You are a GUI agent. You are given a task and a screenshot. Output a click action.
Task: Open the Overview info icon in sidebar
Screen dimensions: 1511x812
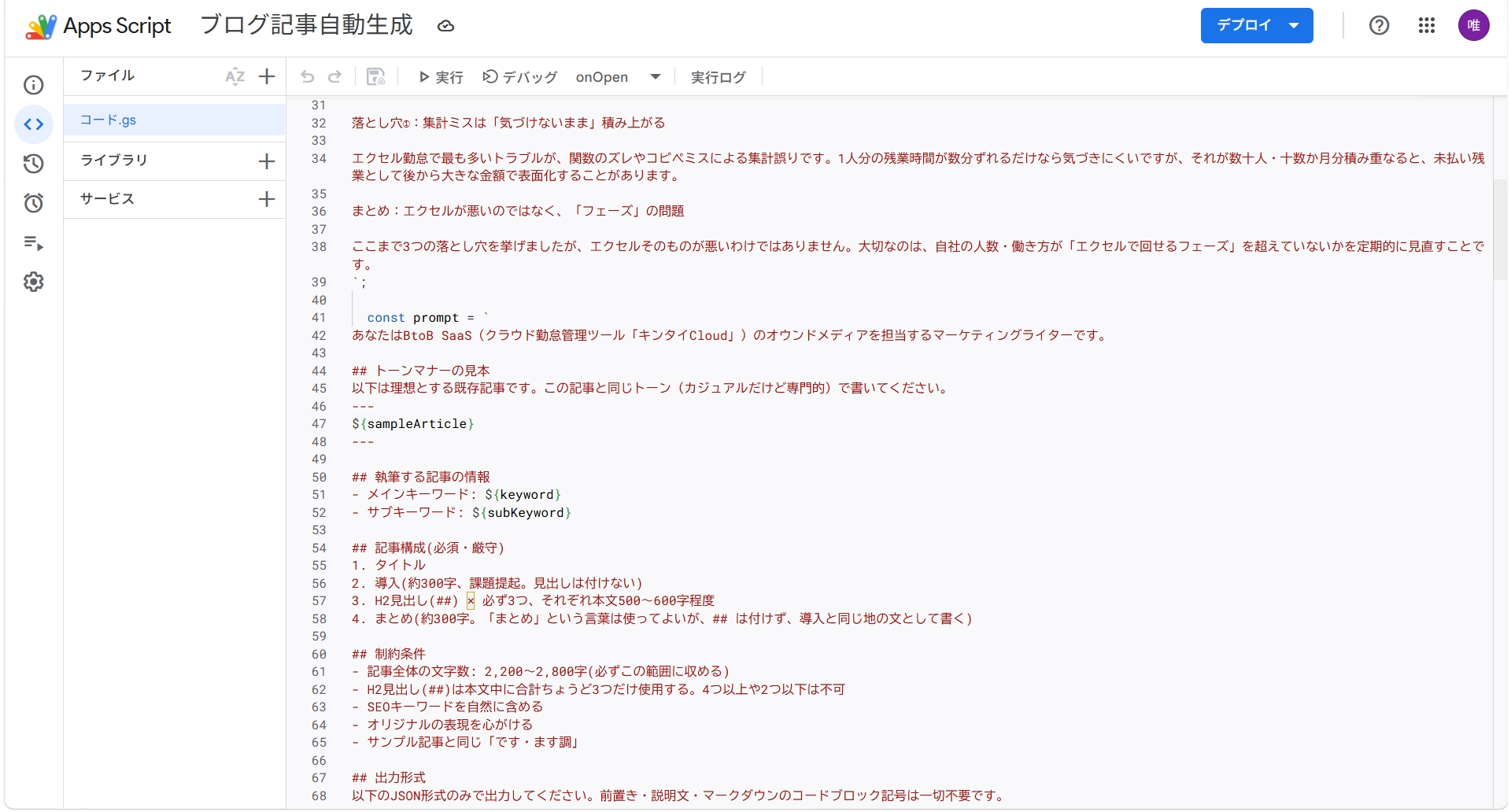[x=34, y=85]
